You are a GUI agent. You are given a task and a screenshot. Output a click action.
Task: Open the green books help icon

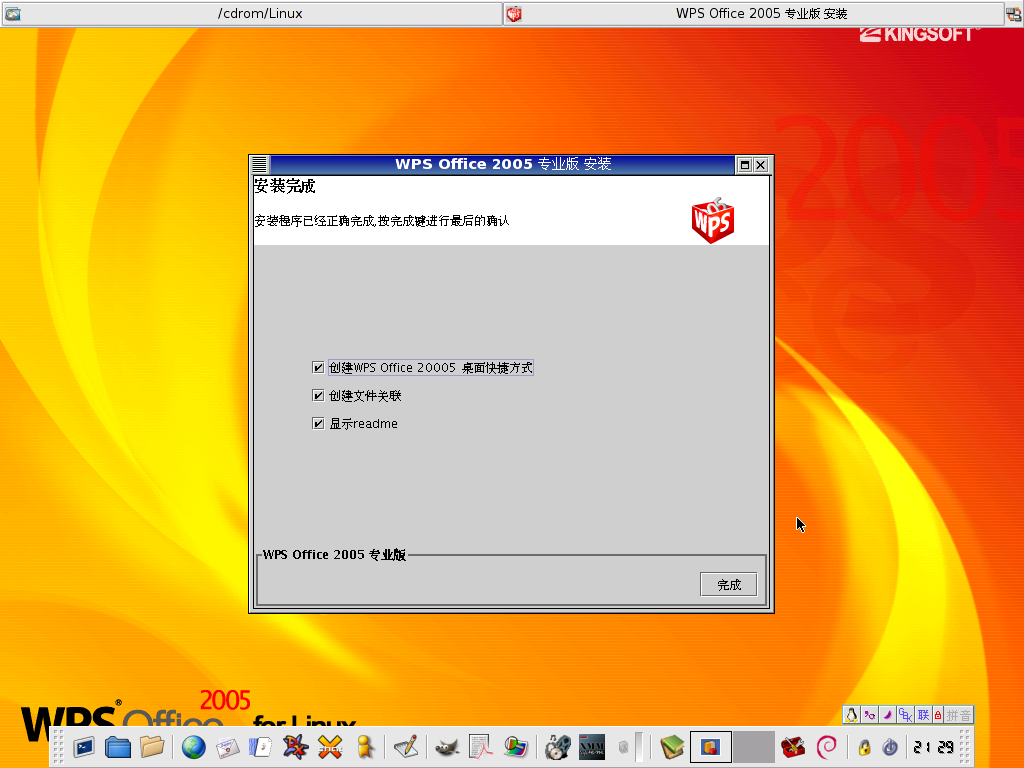tap(671, 747)
